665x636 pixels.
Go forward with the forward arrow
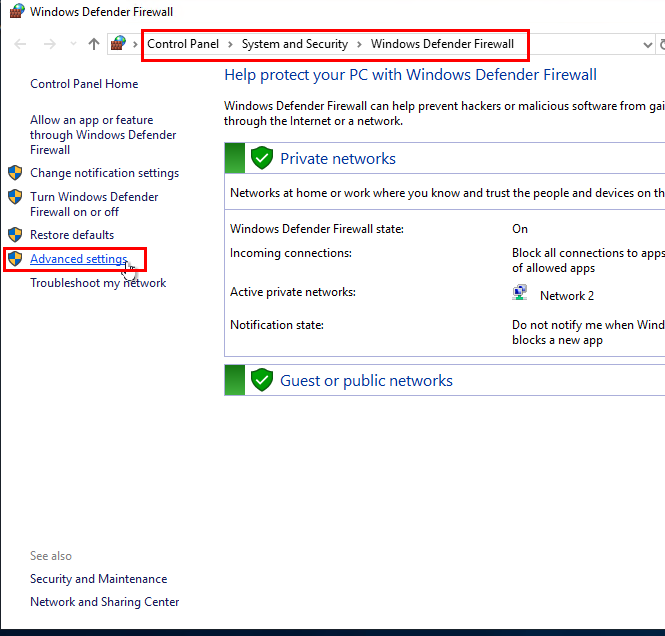point(50,44)
